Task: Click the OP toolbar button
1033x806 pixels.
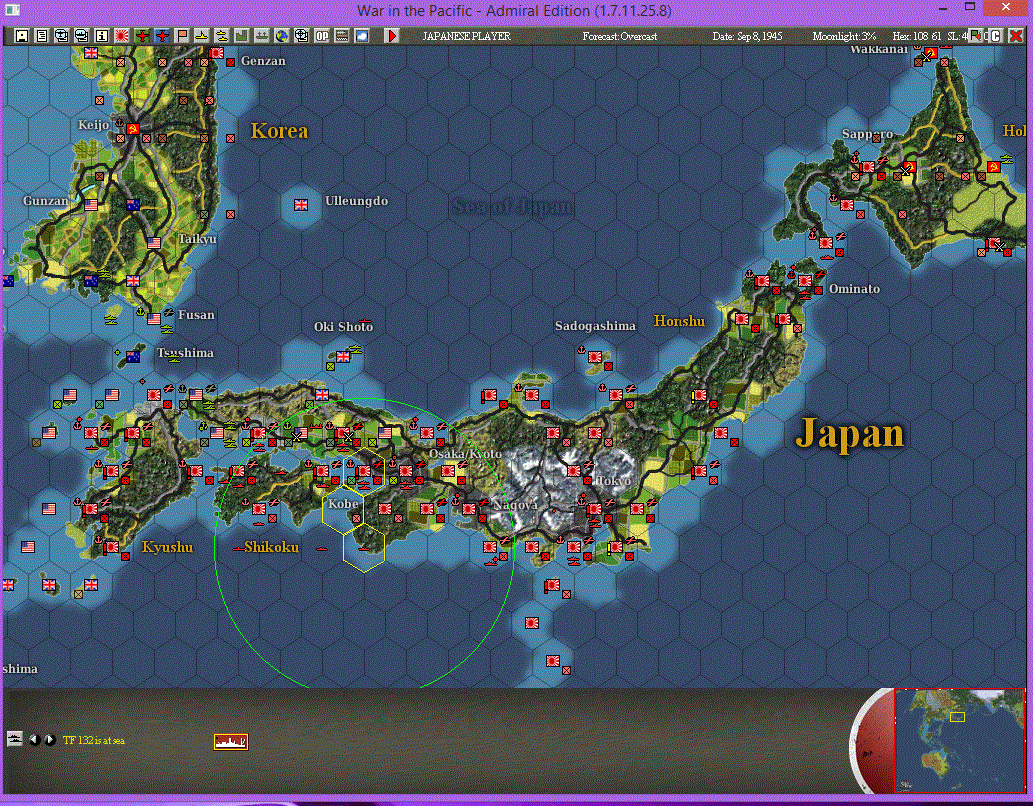Action: coord(321,36)
